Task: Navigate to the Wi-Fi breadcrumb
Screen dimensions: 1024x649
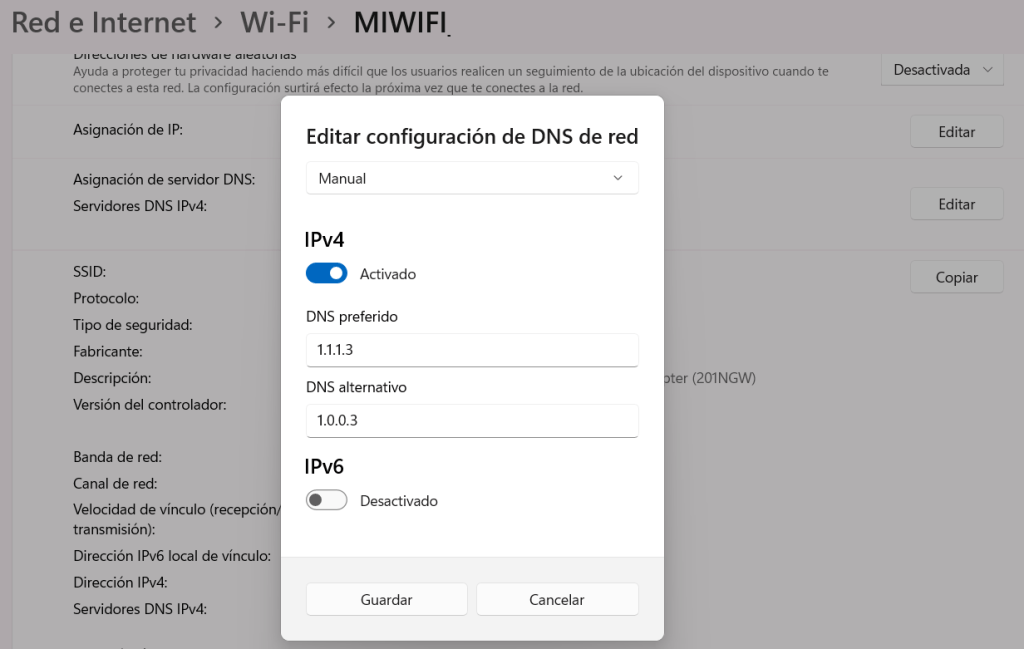Action: tap(275, 22)
